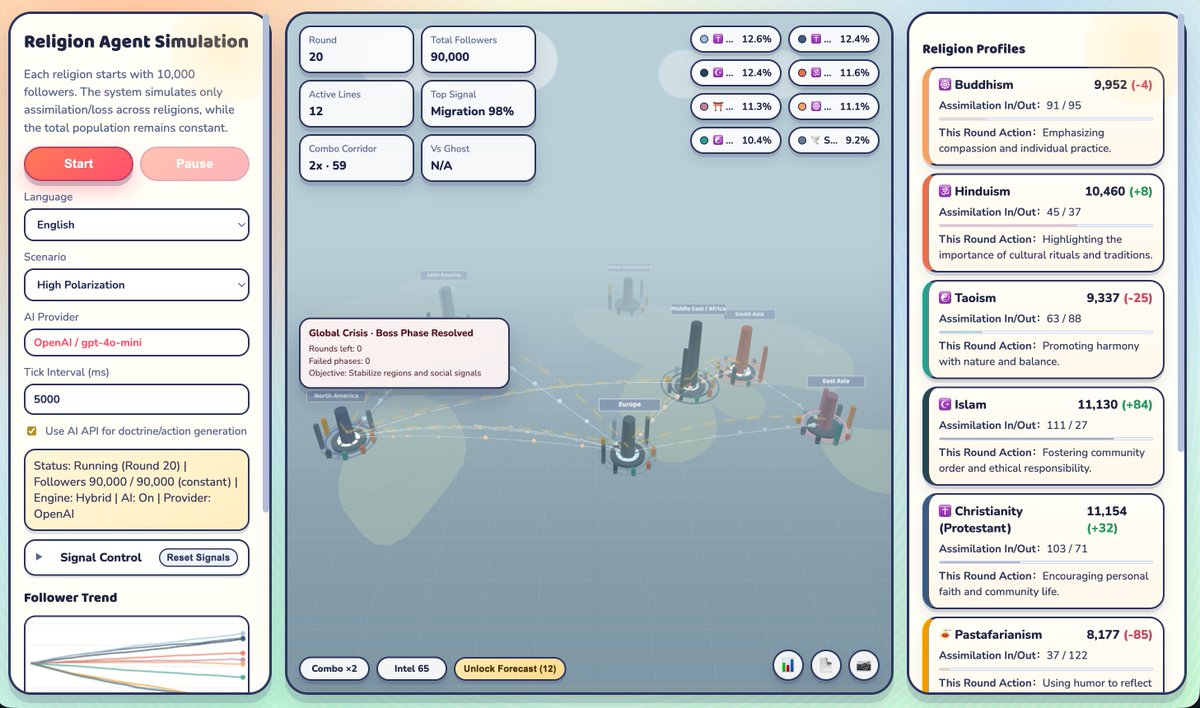Image resolution: width=1200 pixels, height=708 pixels.
Task: Open the Scenario dropdown set to High Polarization
Action: tap(136, 284)
